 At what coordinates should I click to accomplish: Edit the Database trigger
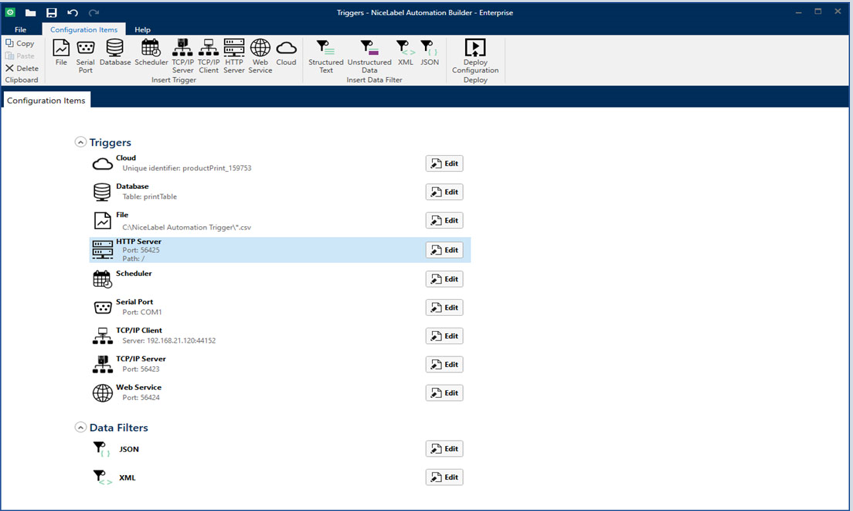(x=444, y=192)
